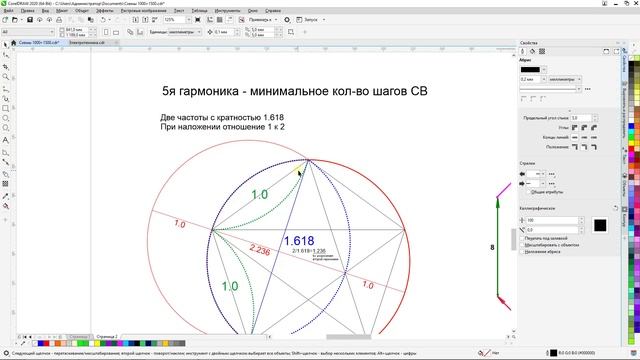Click the black nib shape preview
This screenshot has height=360, width=640.
point(600,225)
